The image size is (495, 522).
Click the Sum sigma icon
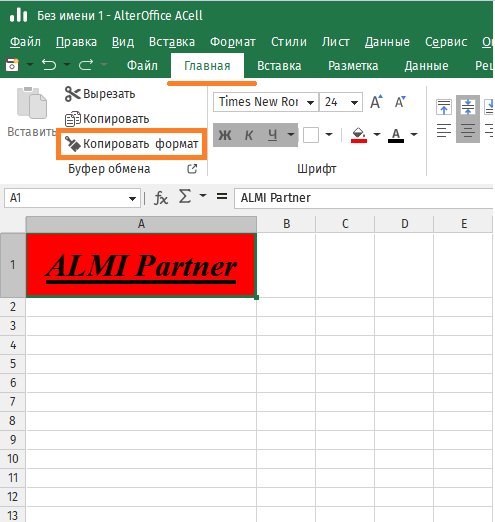coord(185,196)
